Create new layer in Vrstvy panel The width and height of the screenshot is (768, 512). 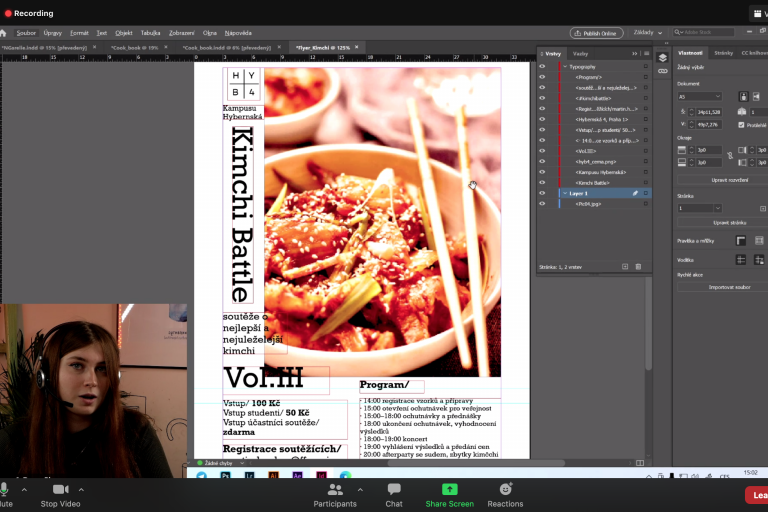[x=625, y=267]
